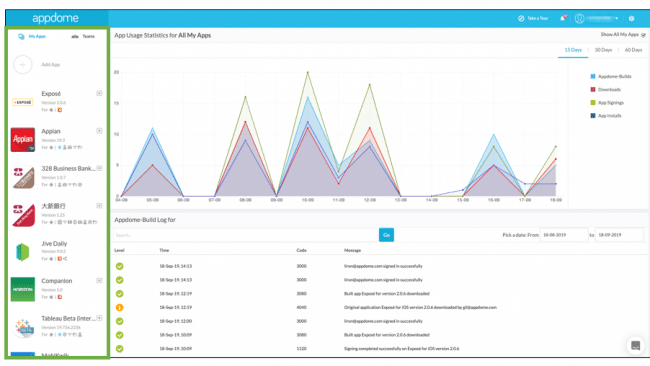Open the notifications bell
650x366 pixels.
coord(563,18)
